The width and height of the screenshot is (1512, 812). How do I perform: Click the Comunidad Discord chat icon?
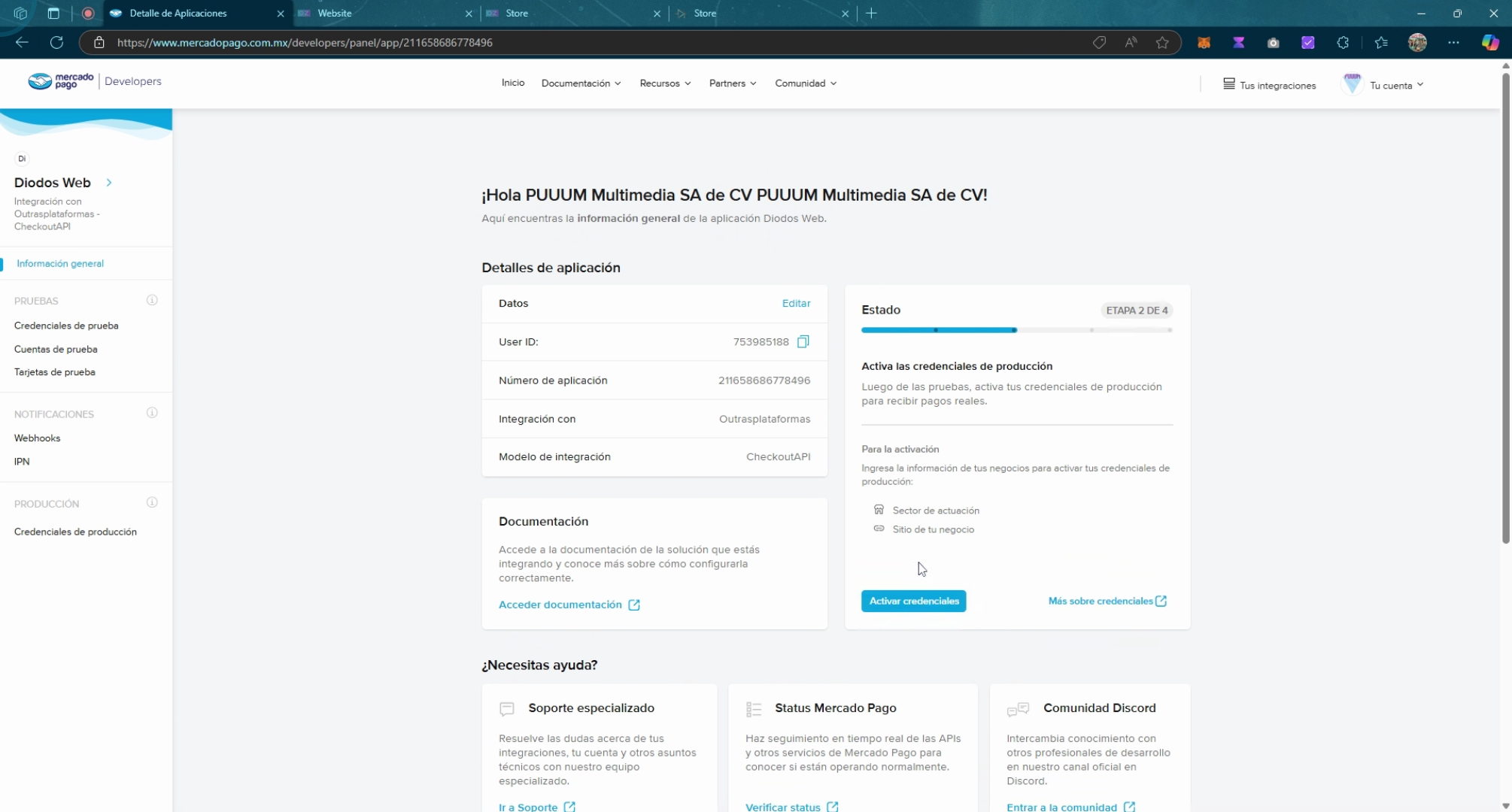click(x=1018, y=709)
